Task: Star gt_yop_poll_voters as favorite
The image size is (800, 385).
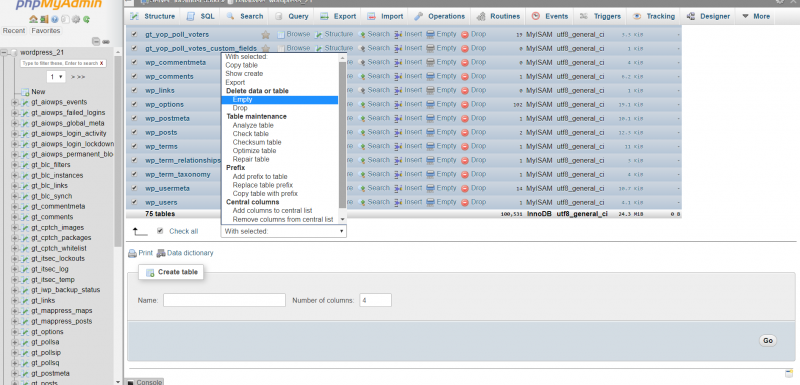Action: (265, 35)
